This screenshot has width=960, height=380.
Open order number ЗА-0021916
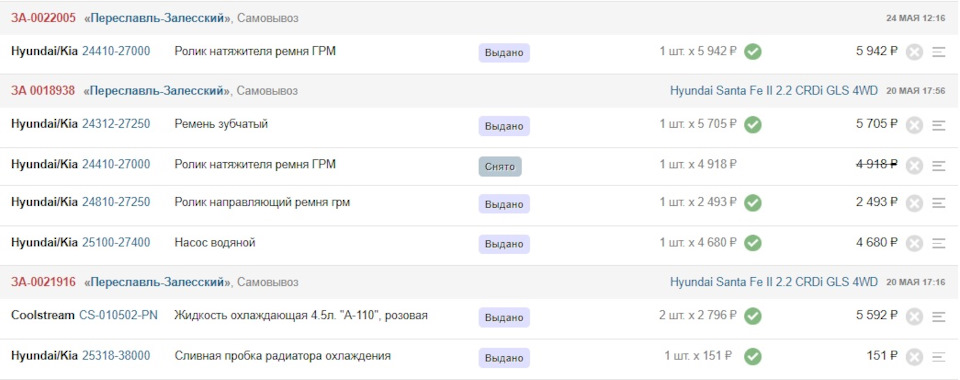(x=43, y=282)
